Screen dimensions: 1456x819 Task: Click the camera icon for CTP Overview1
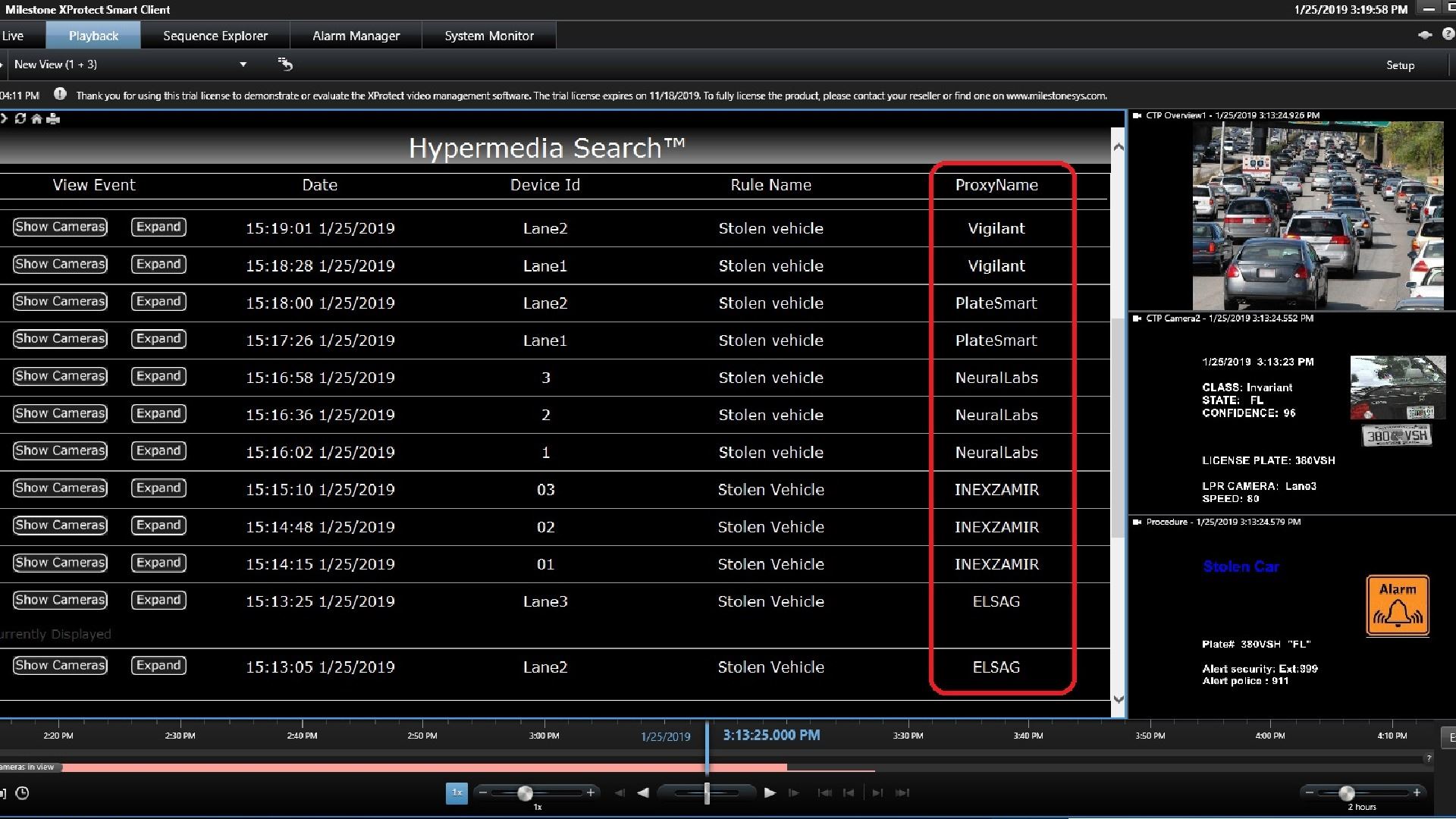tap(1137, 115)
